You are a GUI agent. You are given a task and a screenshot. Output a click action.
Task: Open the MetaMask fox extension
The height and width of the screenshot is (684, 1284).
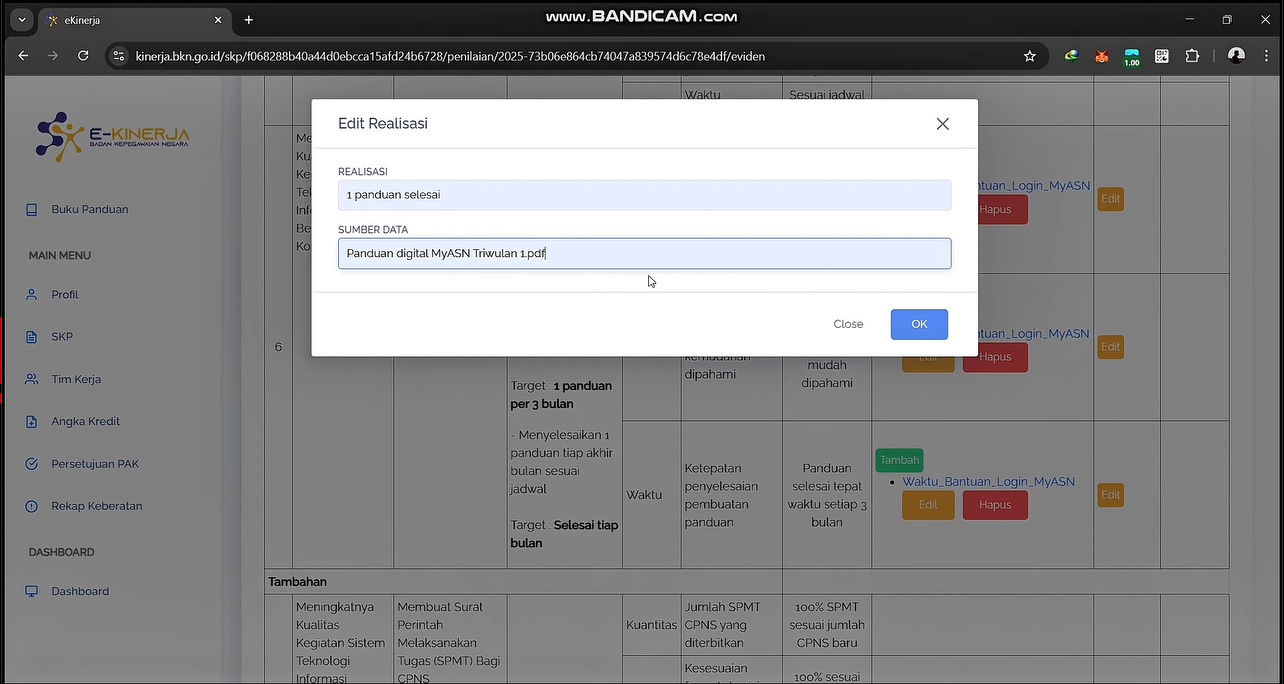point(1101,56)
